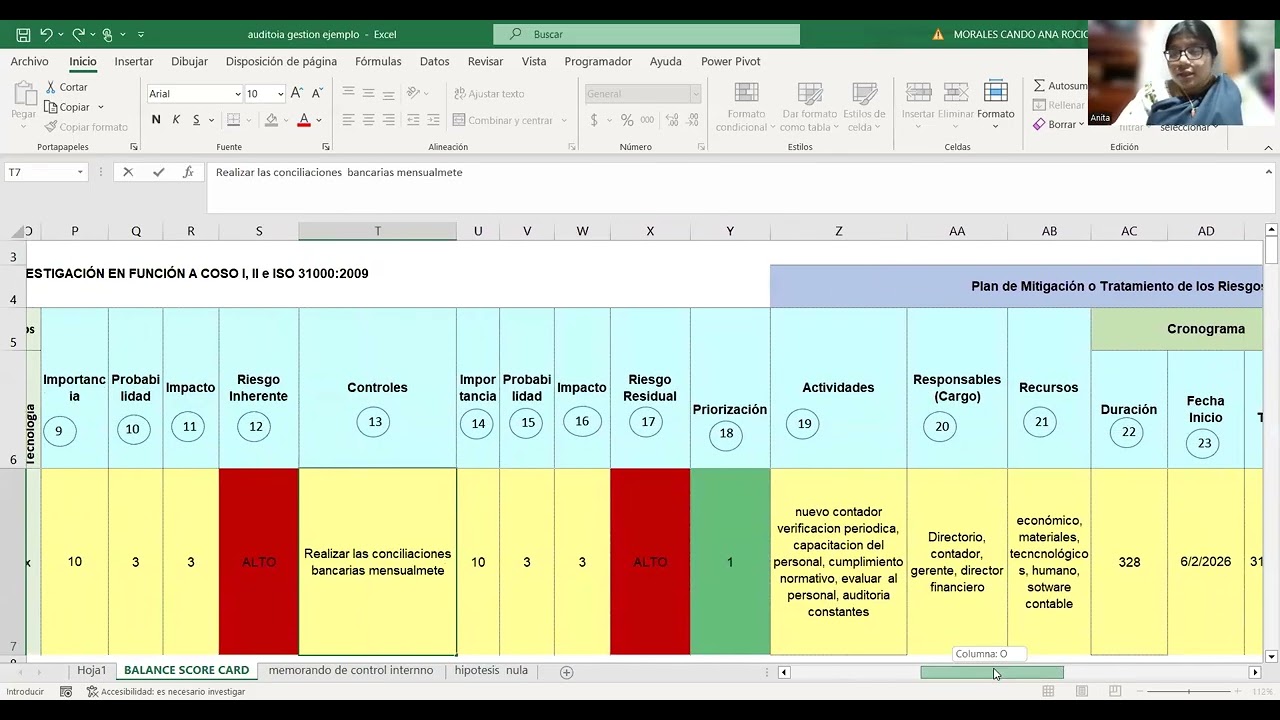Click Combinar y centrar button
Screen dimensions: 1280x720
pos(502,120)
